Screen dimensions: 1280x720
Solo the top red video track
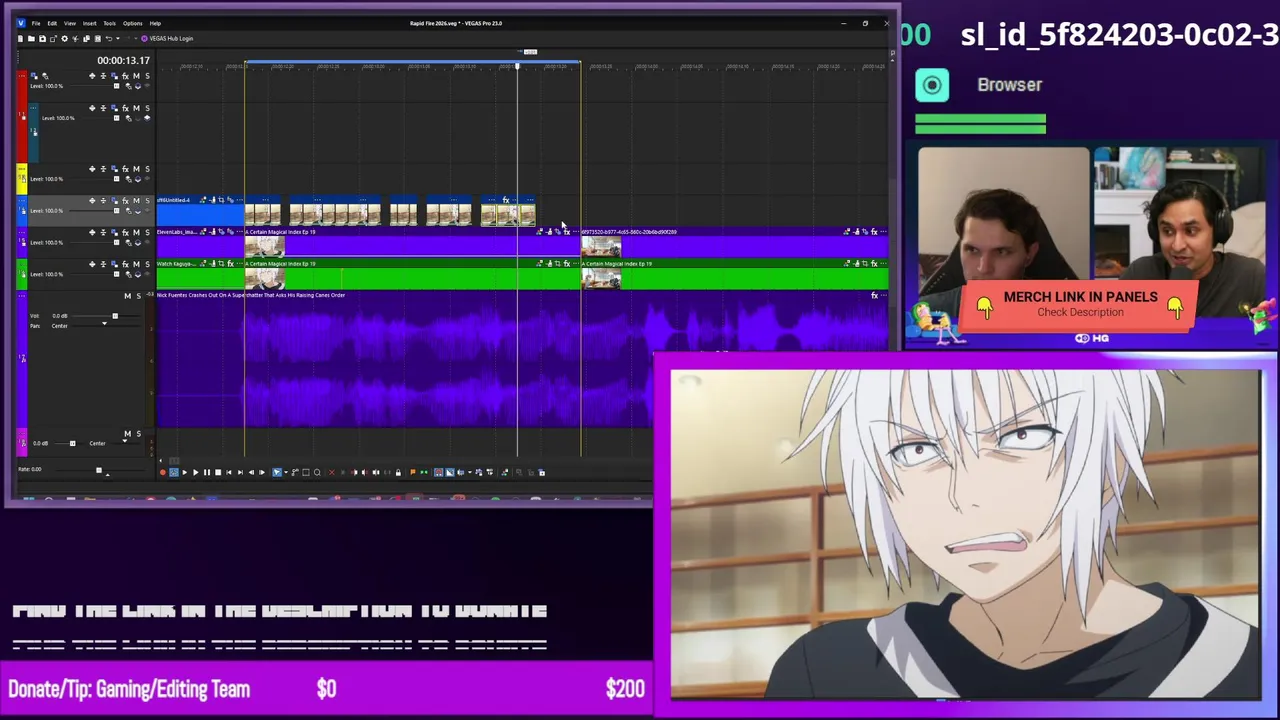147,76
